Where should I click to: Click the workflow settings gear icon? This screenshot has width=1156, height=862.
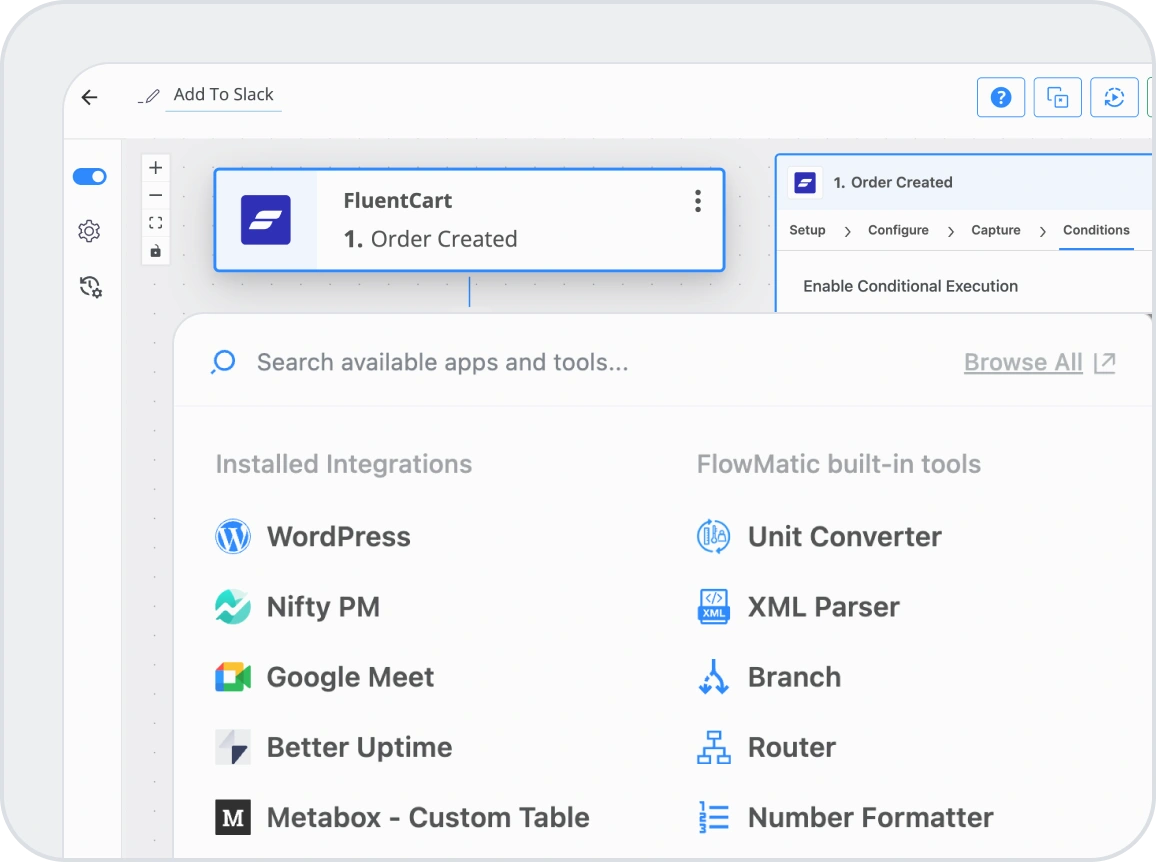89,232
